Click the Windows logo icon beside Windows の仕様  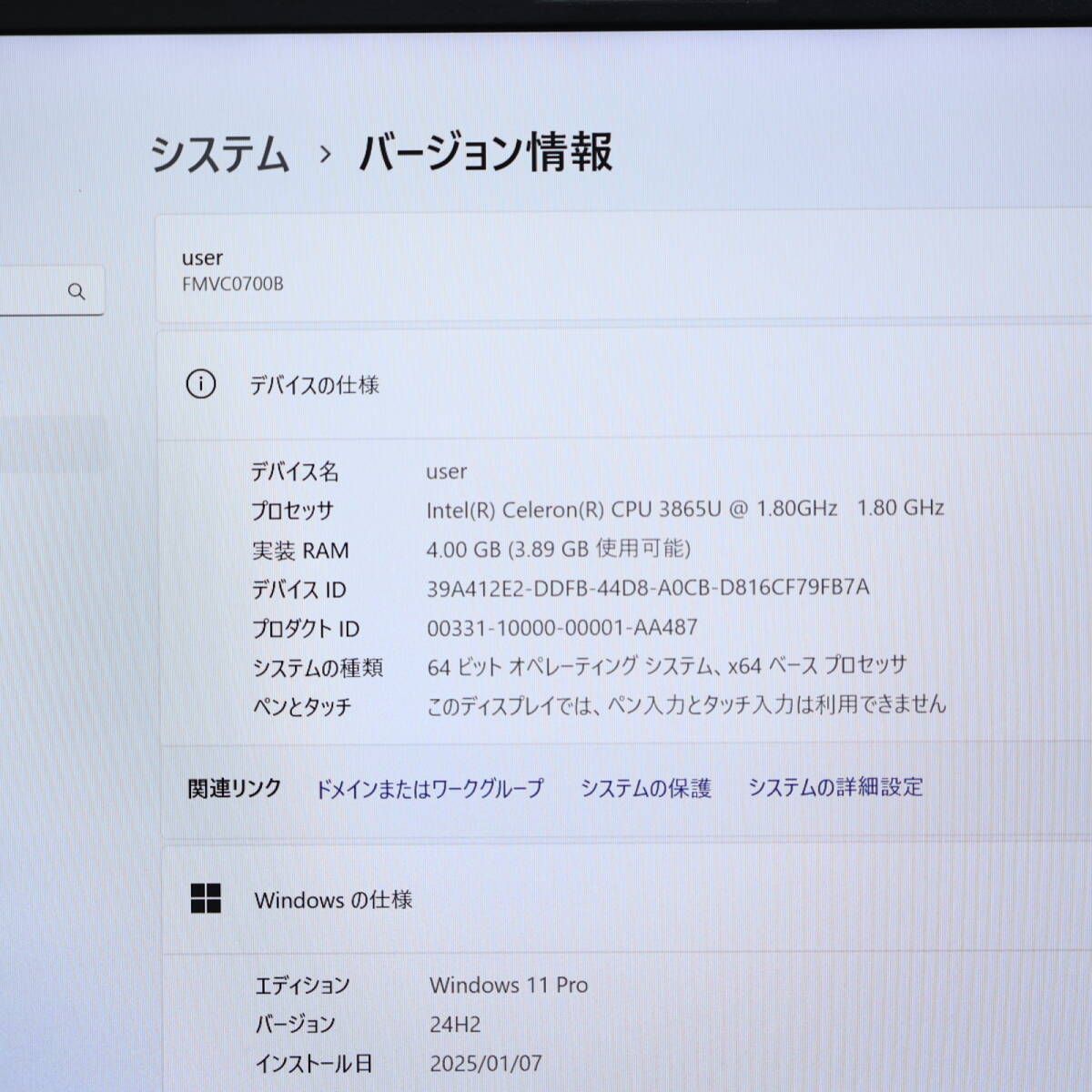(x=206, y=898)
